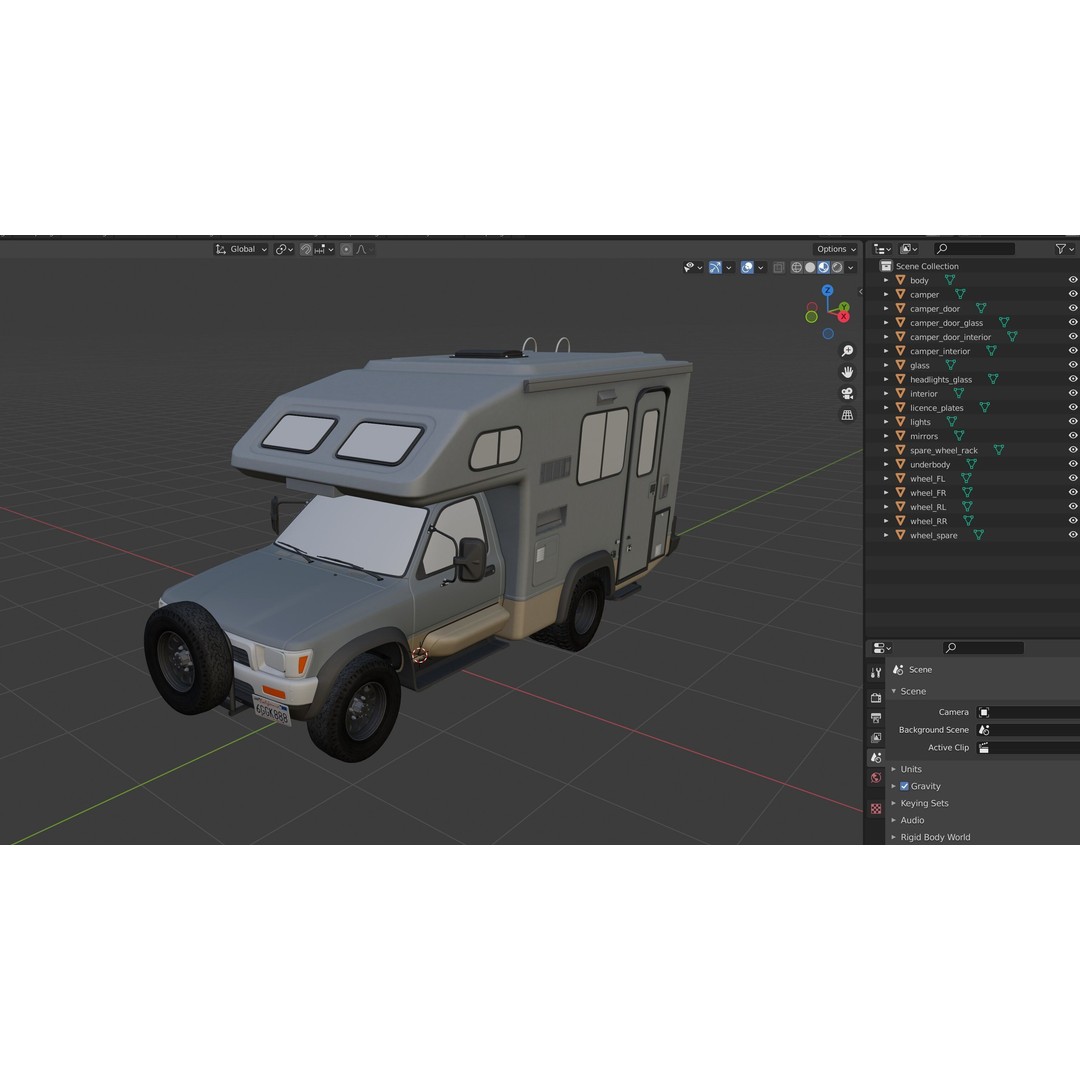Open the Options popover in the viewport header
Screen dimensions: 1080x1080
pos(835,248)
